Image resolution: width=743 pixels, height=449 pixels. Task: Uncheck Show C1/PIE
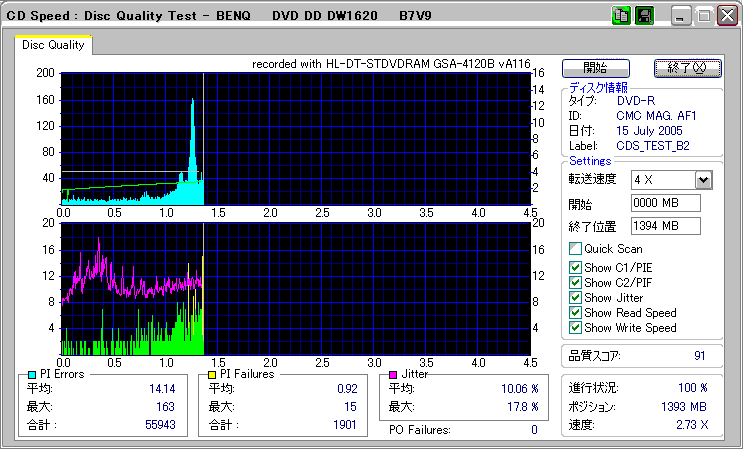tap(575, 268)
